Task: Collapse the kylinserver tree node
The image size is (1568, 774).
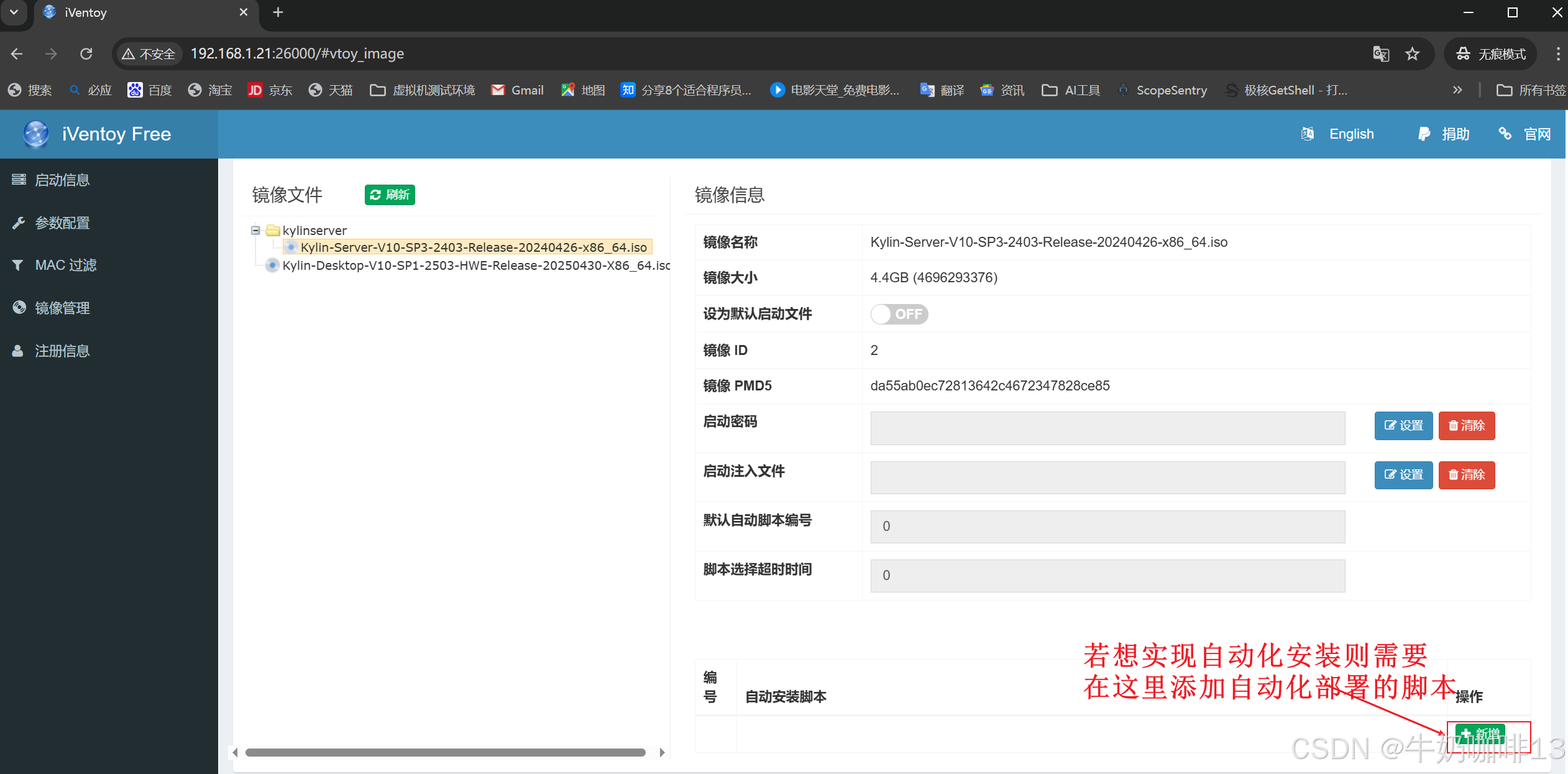Action: coord(255,231)
